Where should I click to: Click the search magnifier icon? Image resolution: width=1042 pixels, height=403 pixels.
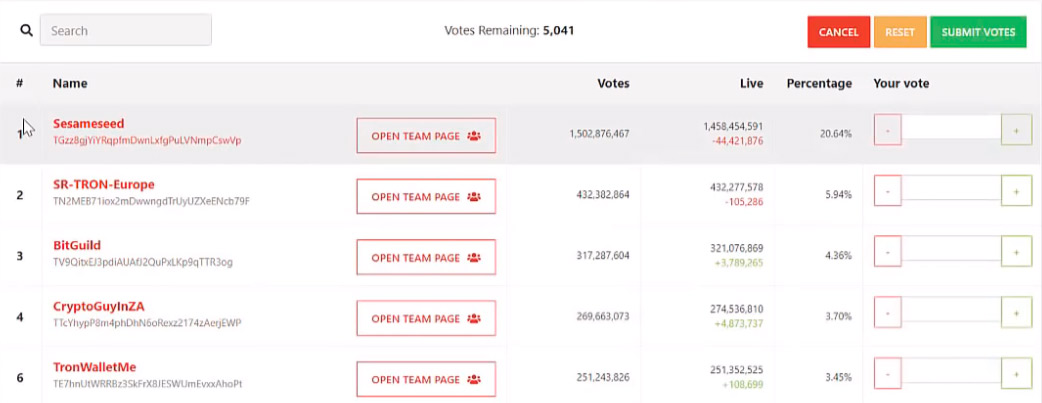(x=26, y=31)
